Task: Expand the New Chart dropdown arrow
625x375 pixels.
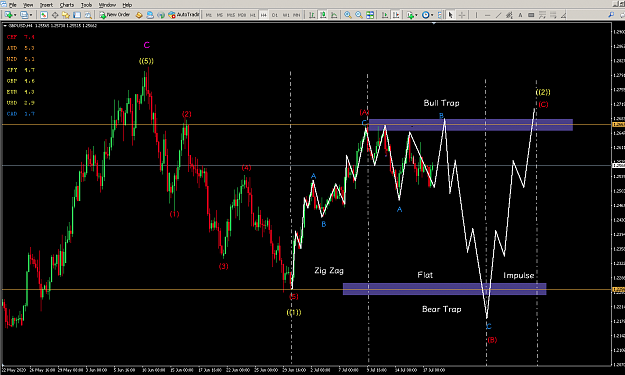Action: tap(15, 15)
